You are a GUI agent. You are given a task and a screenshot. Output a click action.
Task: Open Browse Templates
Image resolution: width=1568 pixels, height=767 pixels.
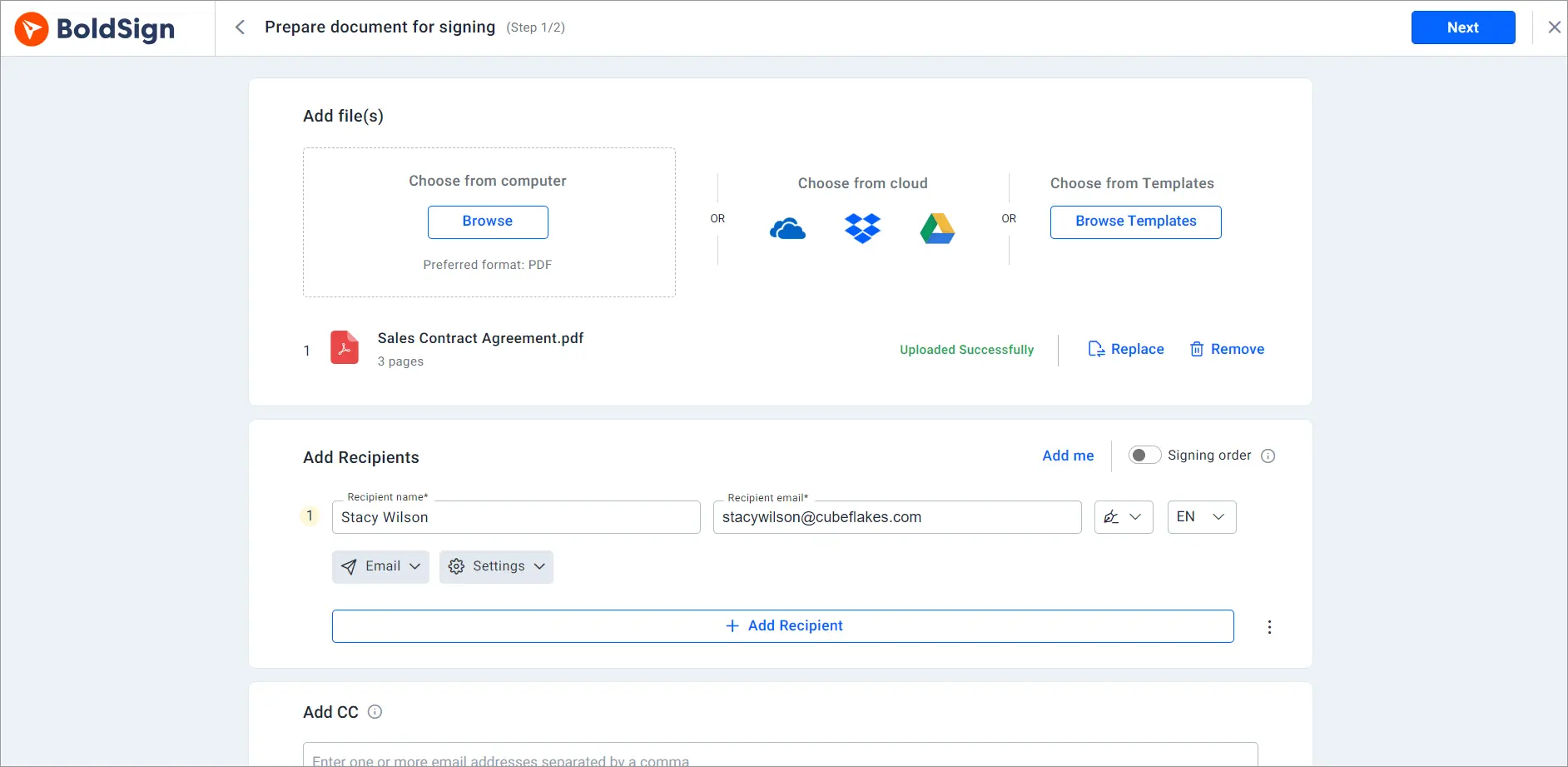pyautogui.click(x=1135, y=222)
